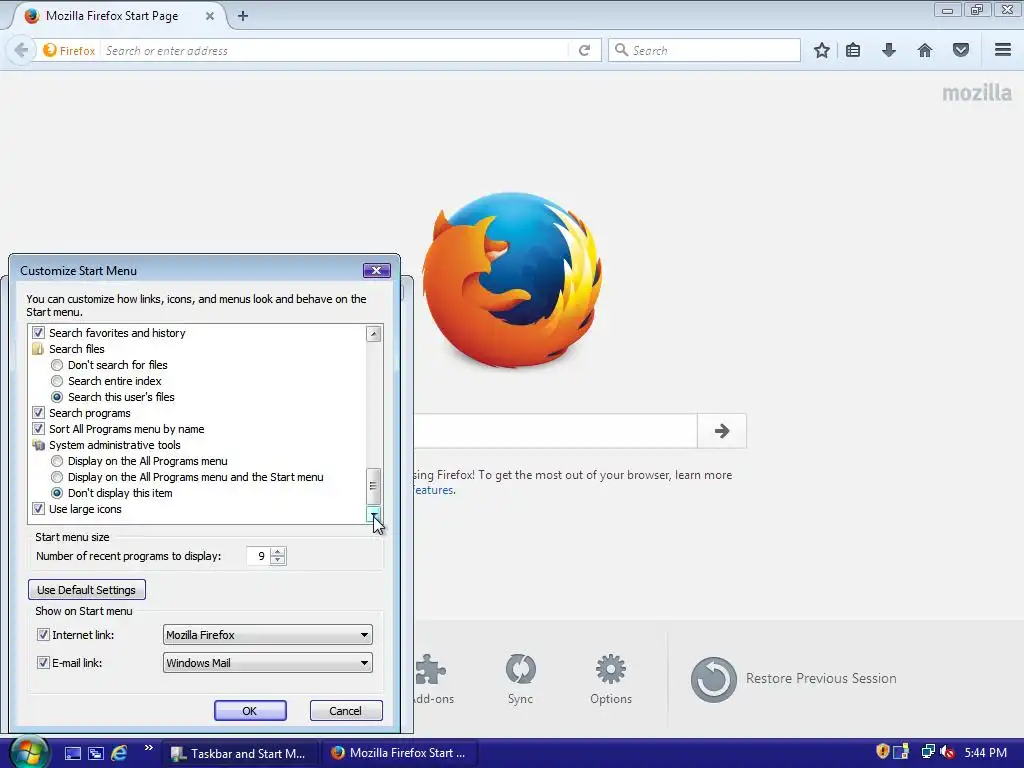Select Display on the All Programs menu

57,461
